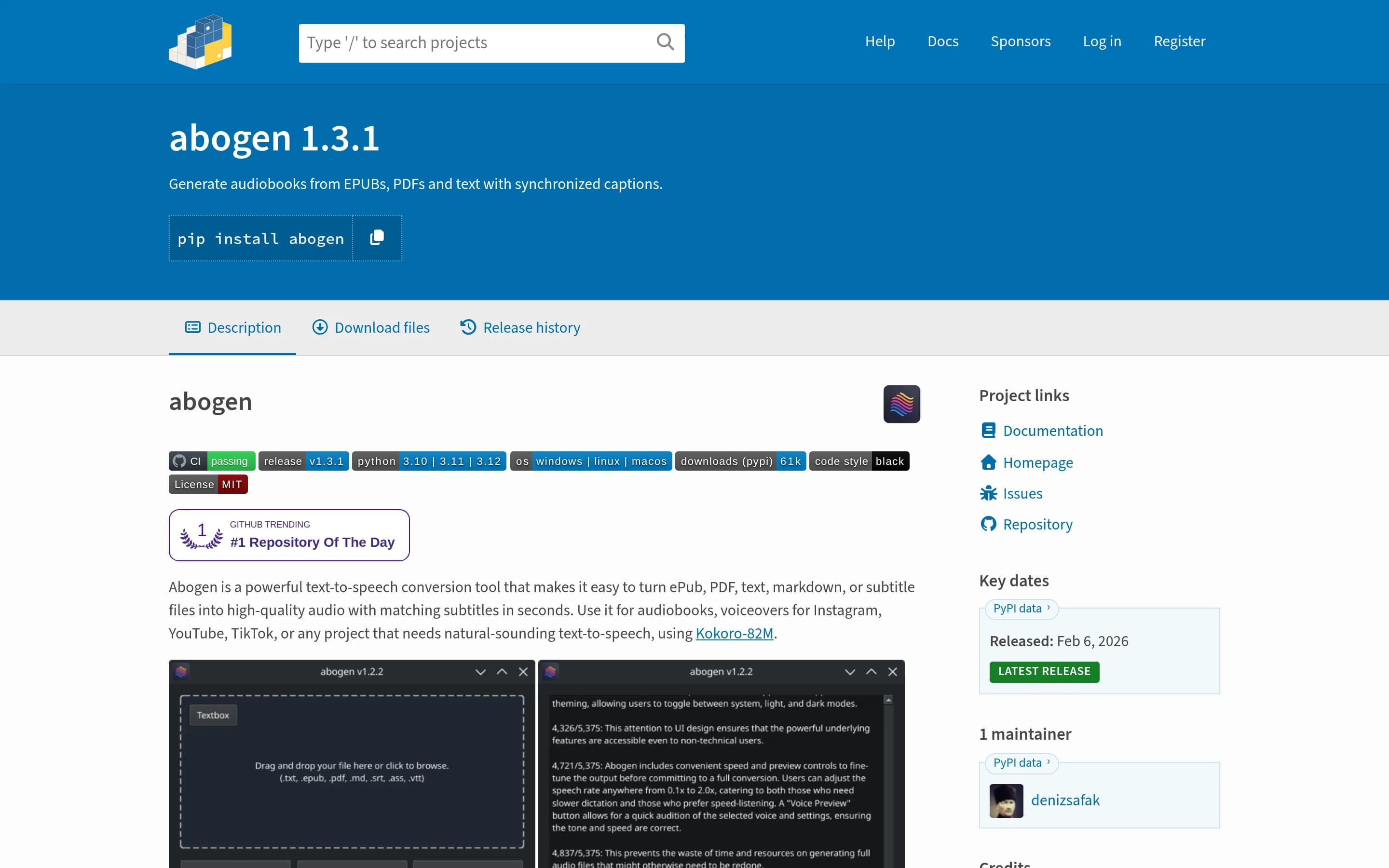
Task: Click the search magnifier icon
Action: (665, 42)
